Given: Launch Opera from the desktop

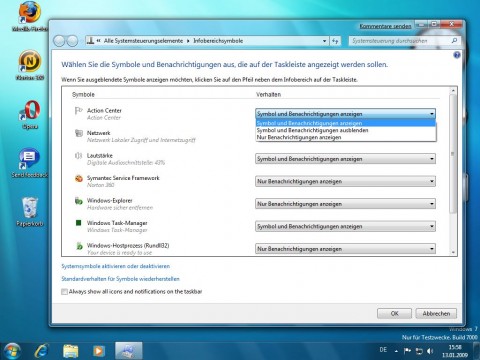Looking at the screenshot, I should (30, 114).
